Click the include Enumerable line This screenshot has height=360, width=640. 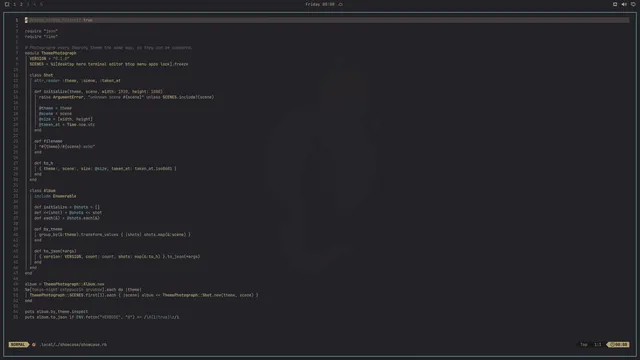(x=55, y=196)
